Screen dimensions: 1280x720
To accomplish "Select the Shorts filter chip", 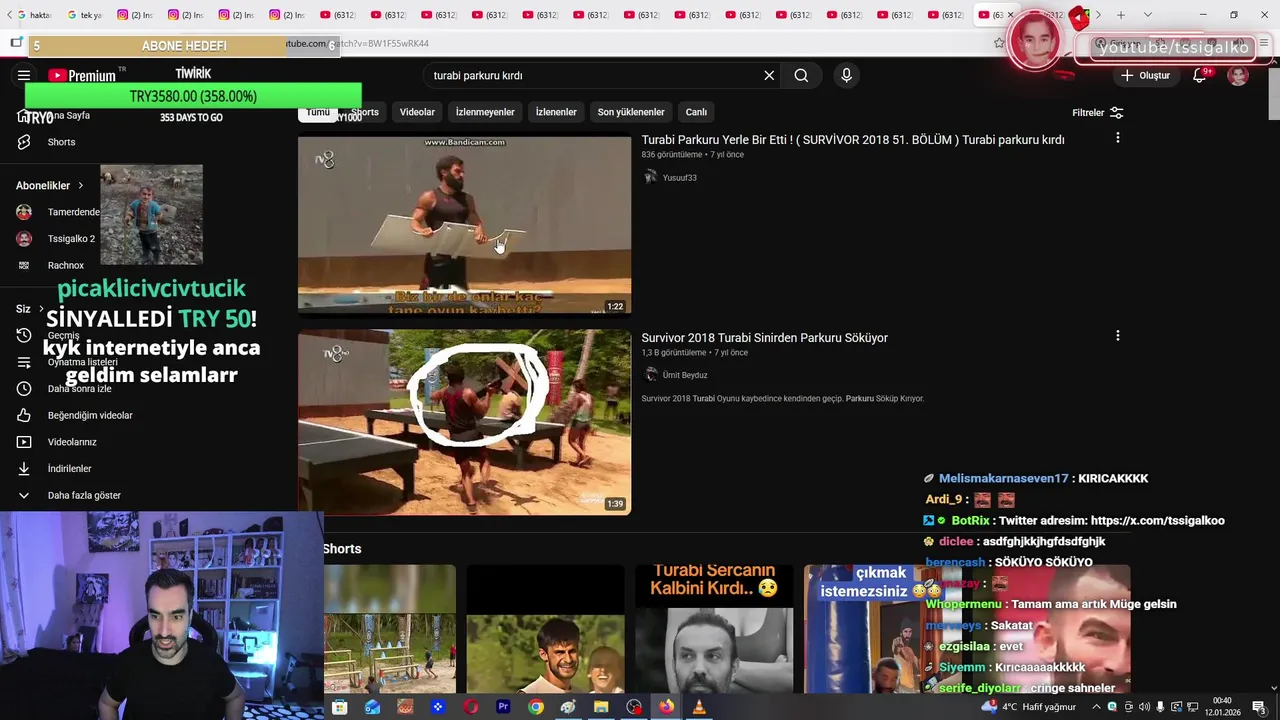I will pyautogui.click(x=365, y=112).
